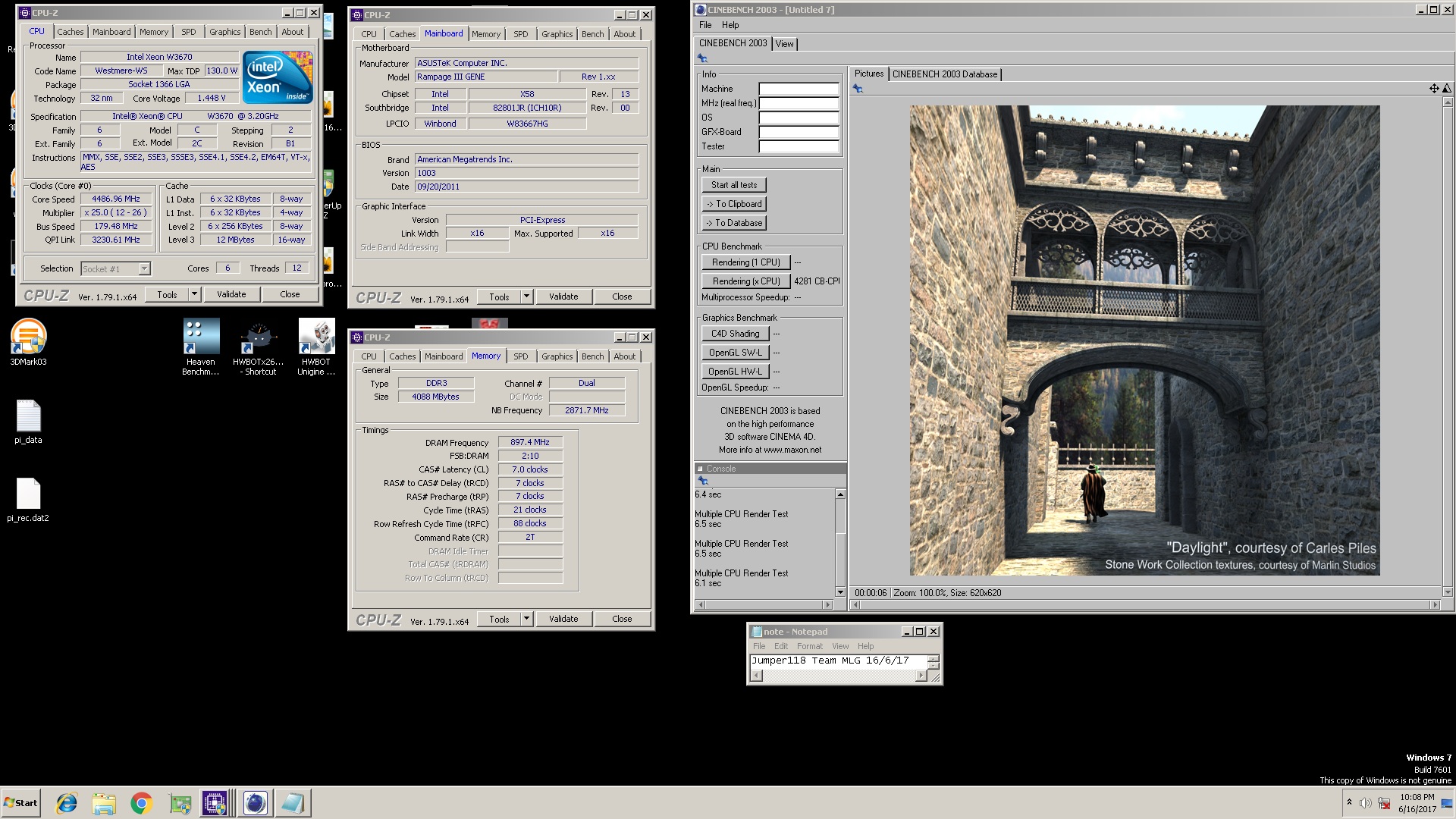Switch to CPU-Z via its taskbar icon
Image resolution: width=1456 pixels, height=819 pixels.
(x=215, y=803)
